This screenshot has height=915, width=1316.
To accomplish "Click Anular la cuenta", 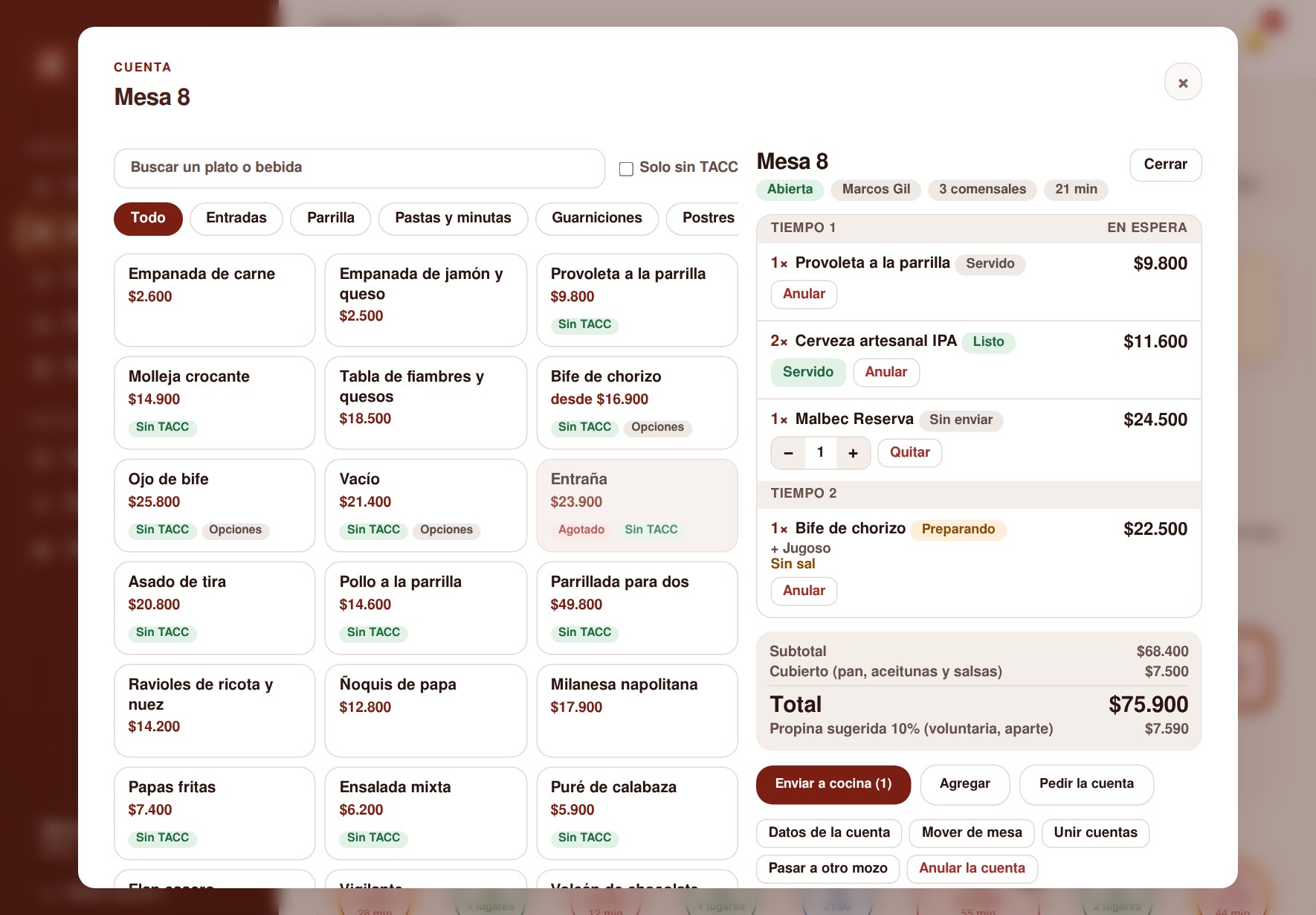I will pos(972,869).
